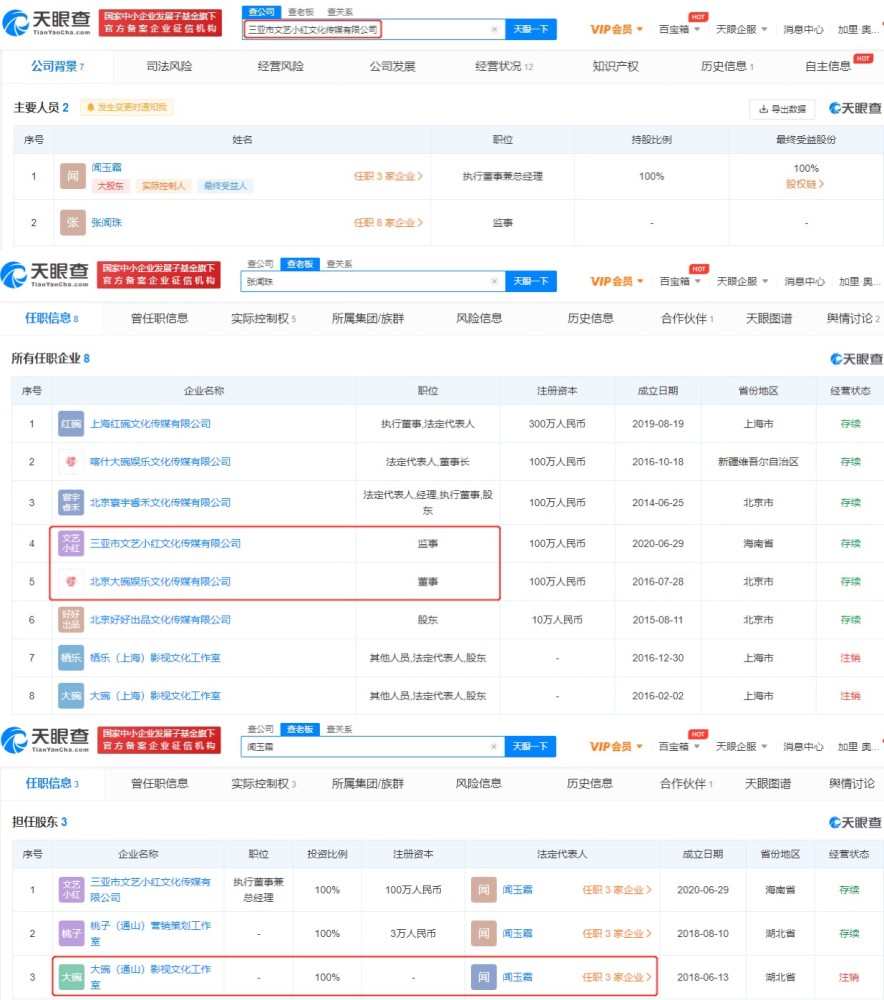Click the 栖乐 logo of 栖乐（上海）影视文化工作室

(71, 658)
